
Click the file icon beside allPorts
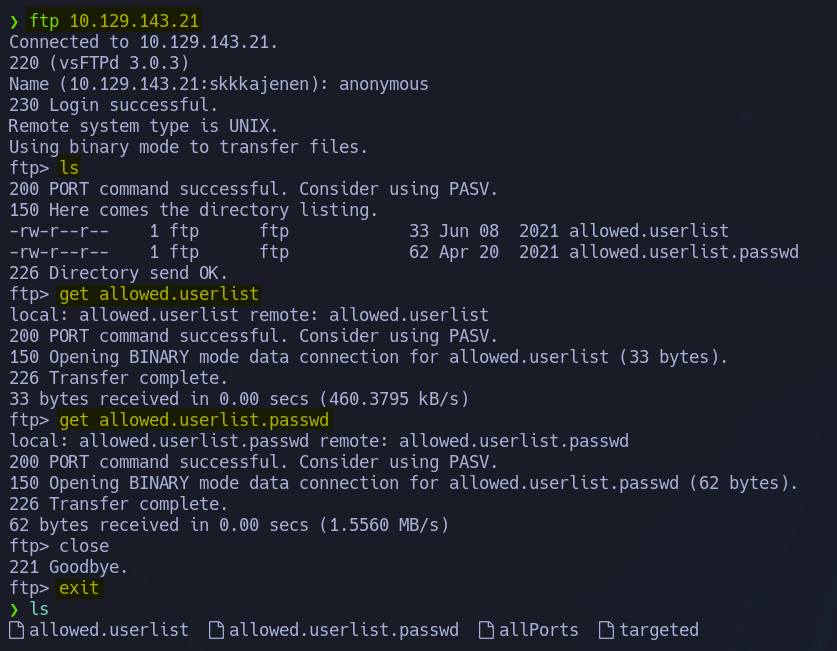pos(486,630)
